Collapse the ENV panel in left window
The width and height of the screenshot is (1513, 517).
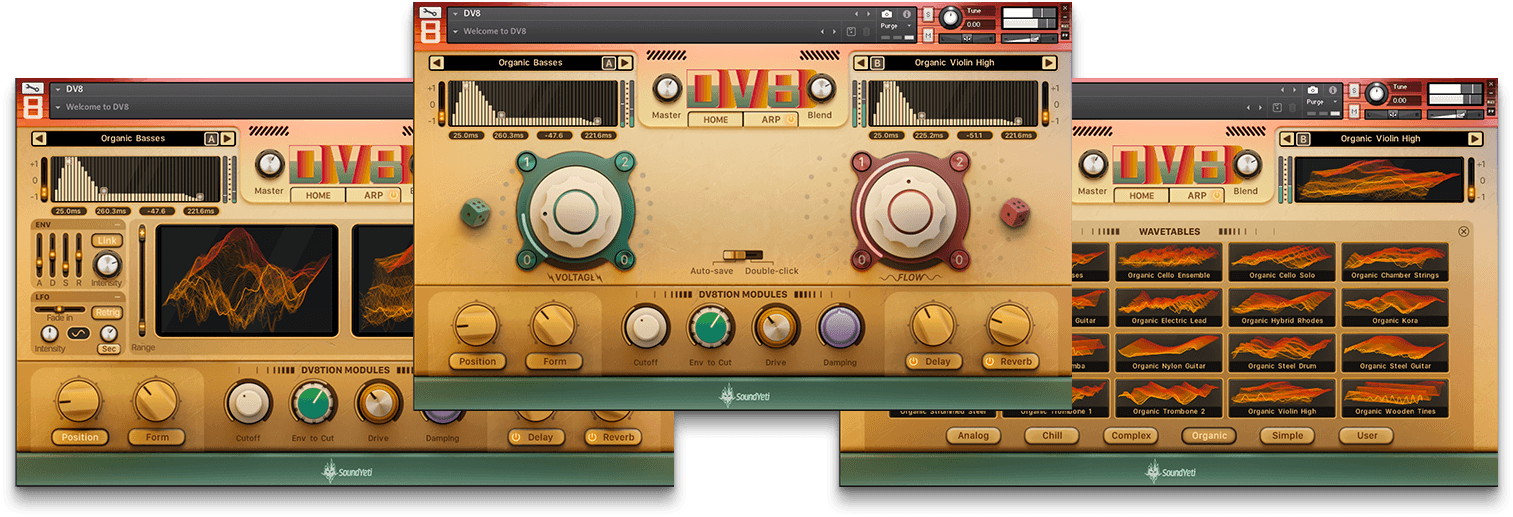pos(118,225)
